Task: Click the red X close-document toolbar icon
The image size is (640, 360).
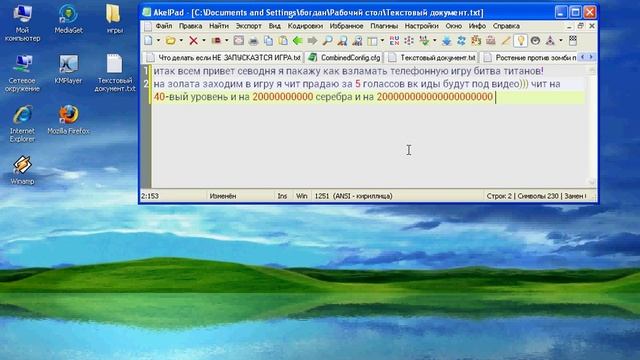Action: tap(193, 40)
